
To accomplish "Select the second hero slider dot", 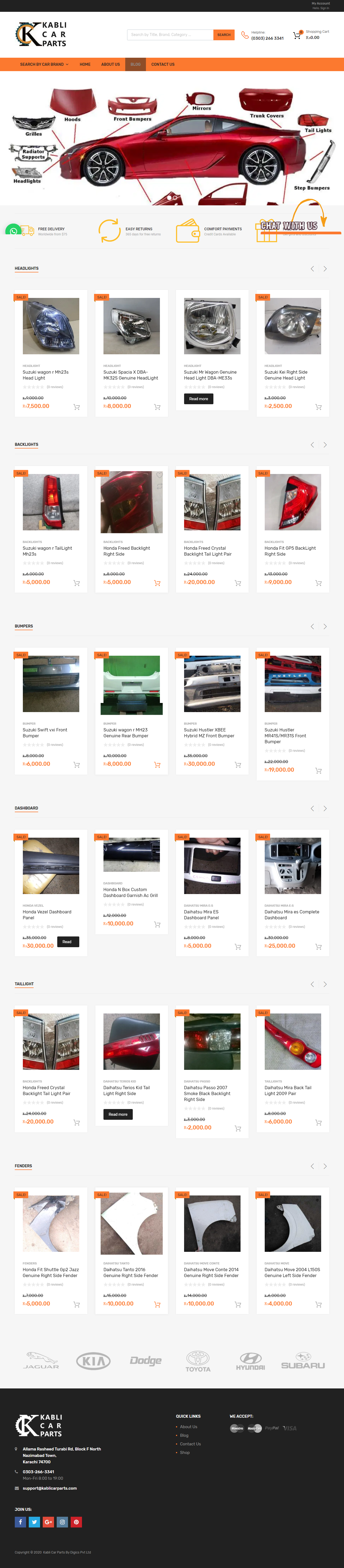I will tap(175, 198).
